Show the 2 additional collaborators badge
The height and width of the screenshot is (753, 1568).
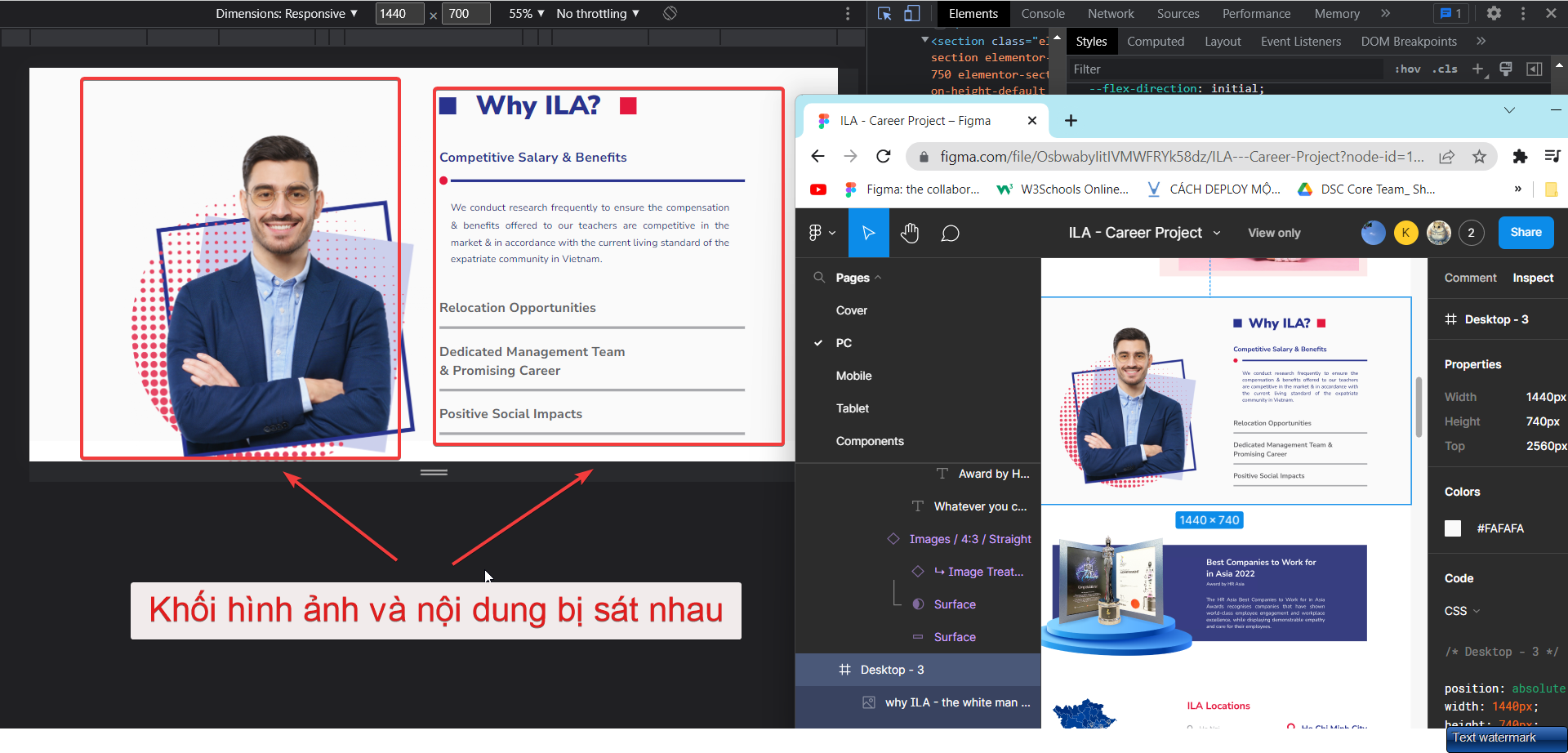(x=1471, y=233)
